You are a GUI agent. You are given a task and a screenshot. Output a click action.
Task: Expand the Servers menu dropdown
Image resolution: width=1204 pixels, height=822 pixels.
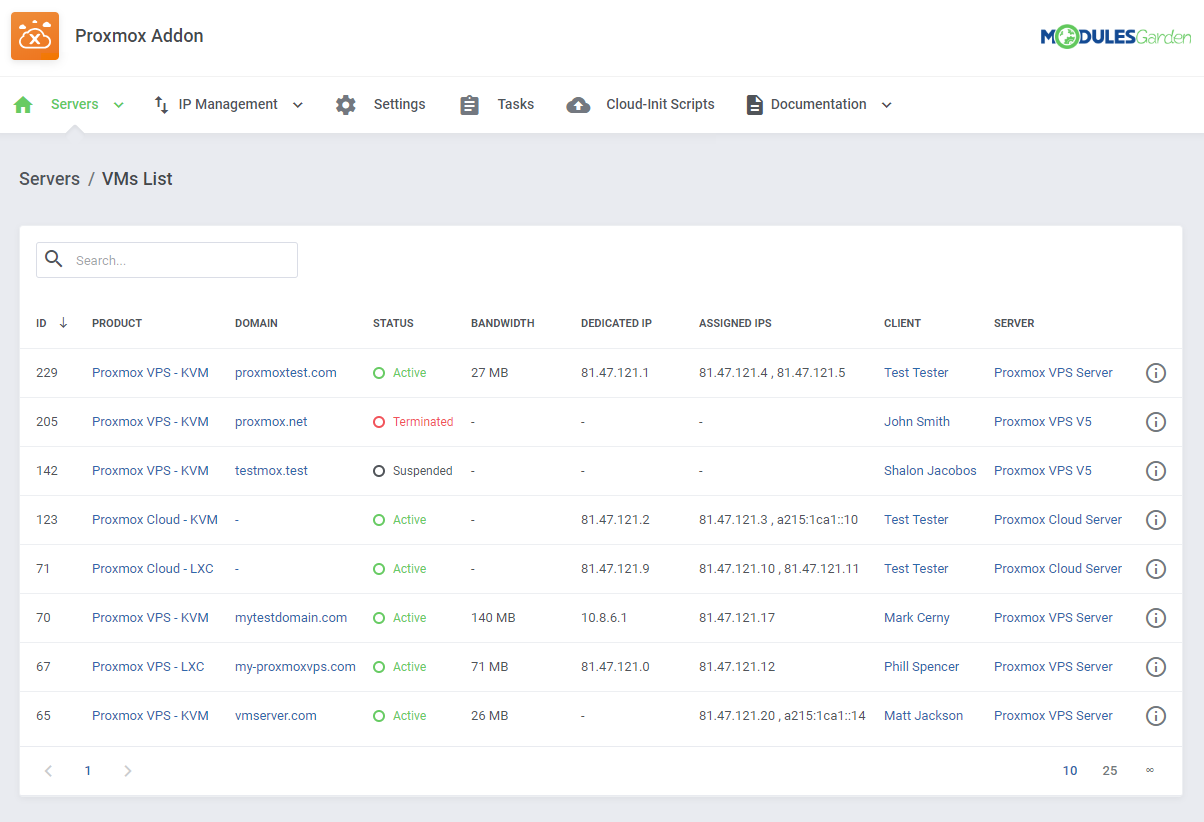[x=119, y=105]
